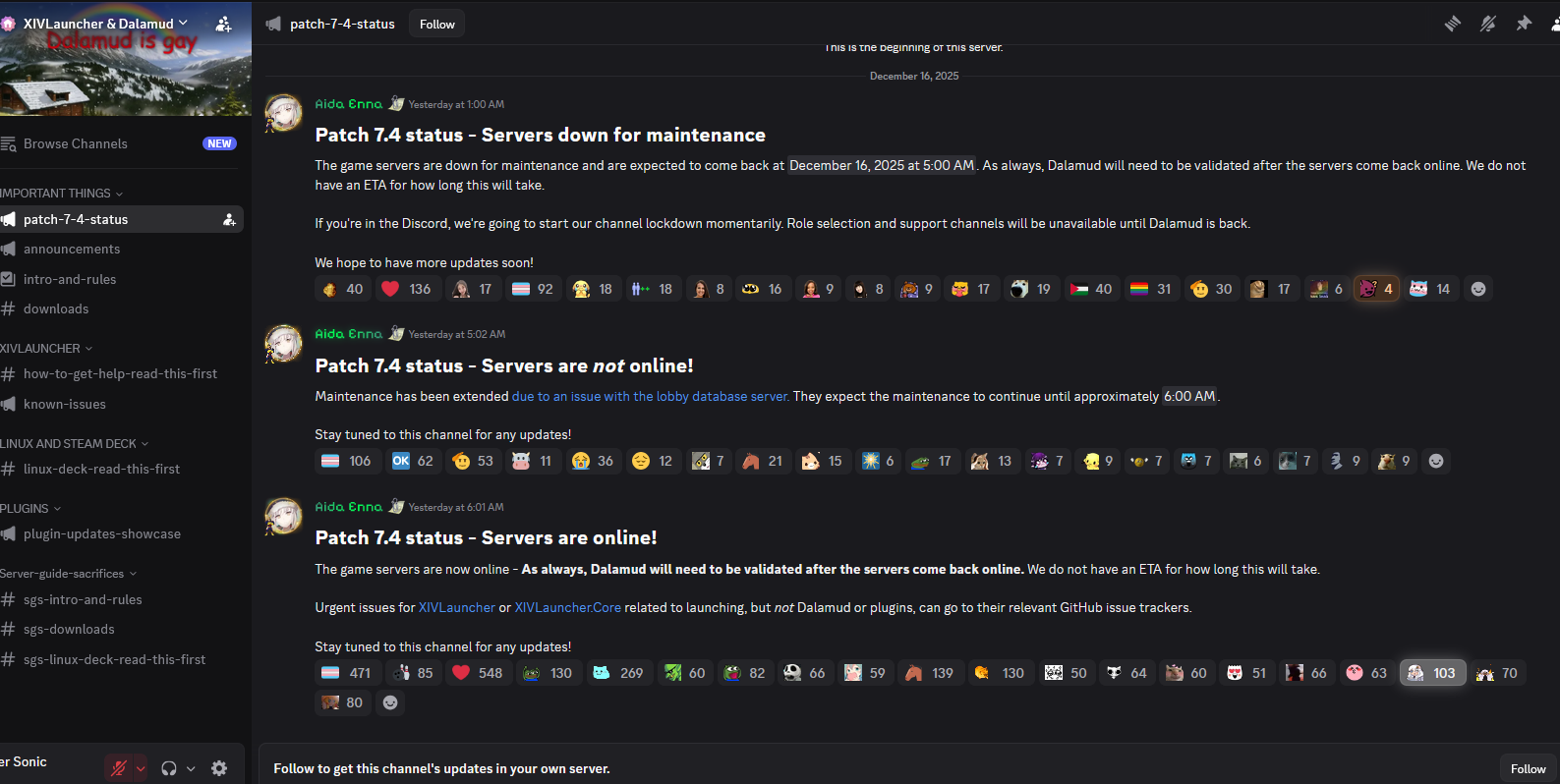Select the patch-7-4-status channel in sidebar
1560x784 pixels.
122,219
